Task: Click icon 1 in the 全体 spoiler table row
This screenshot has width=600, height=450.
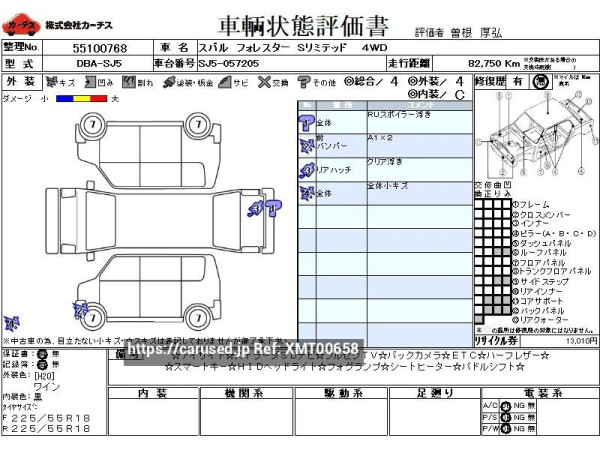Action: (306, 122)
